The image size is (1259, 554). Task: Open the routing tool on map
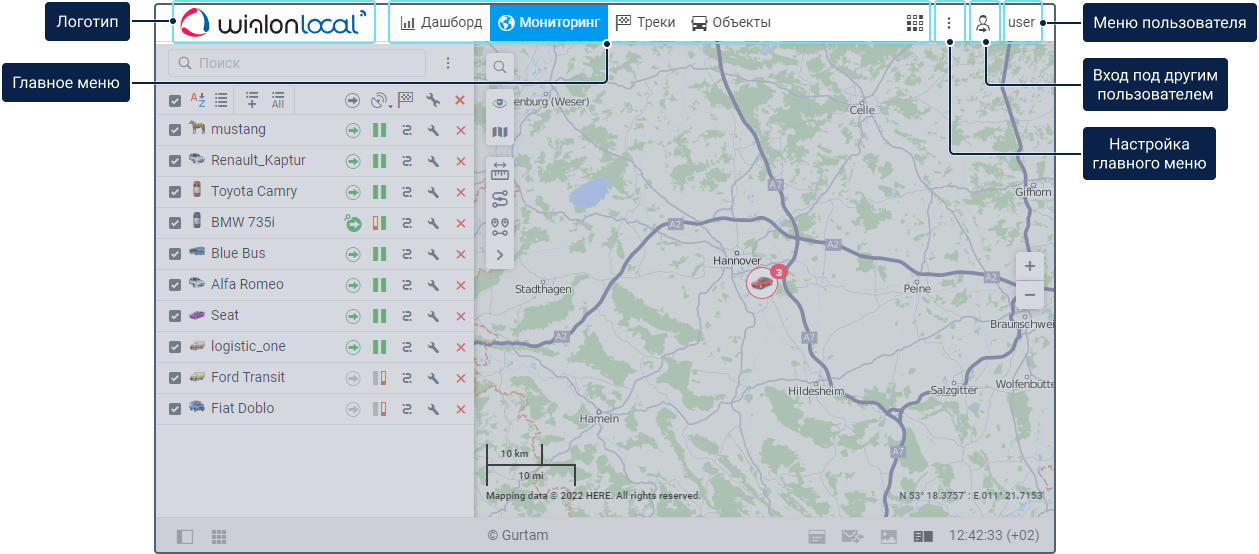(499, 199)
